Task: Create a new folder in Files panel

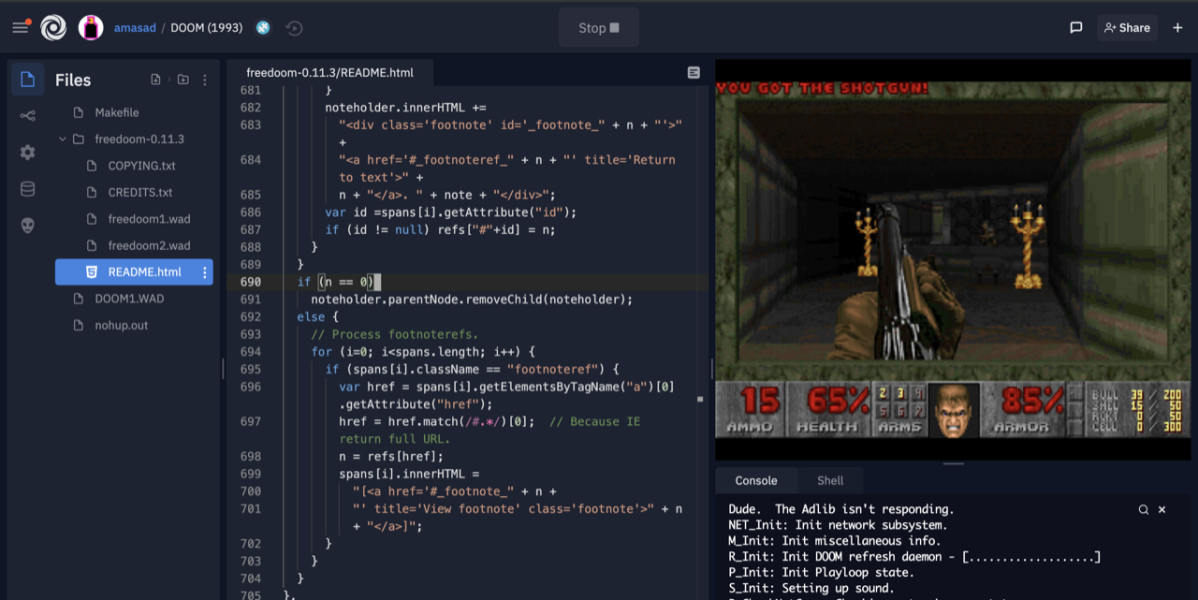Action: click(x=182, y=80)
